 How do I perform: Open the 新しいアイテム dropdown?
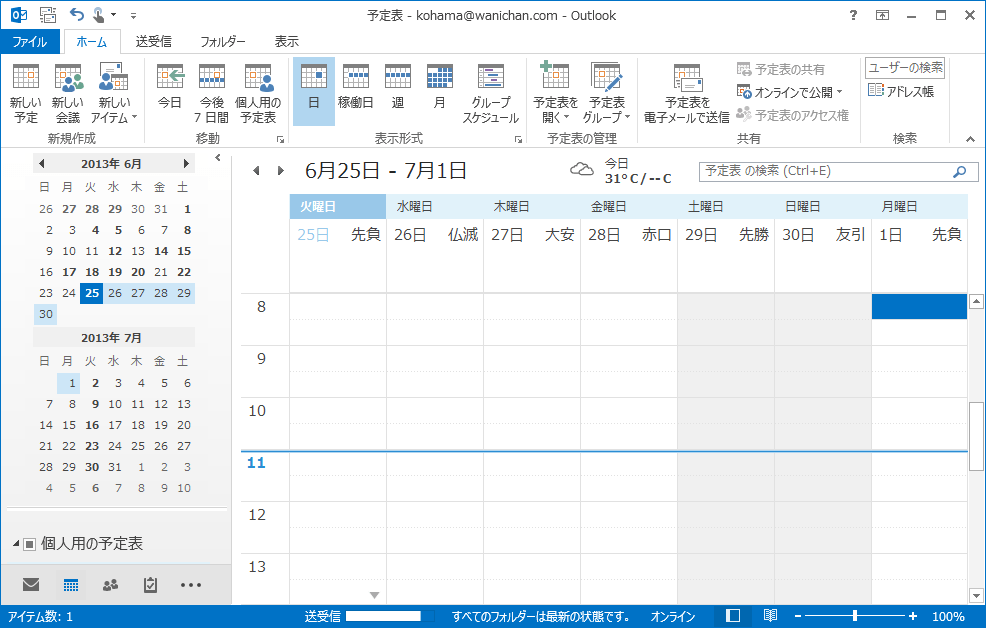point(114,93)
